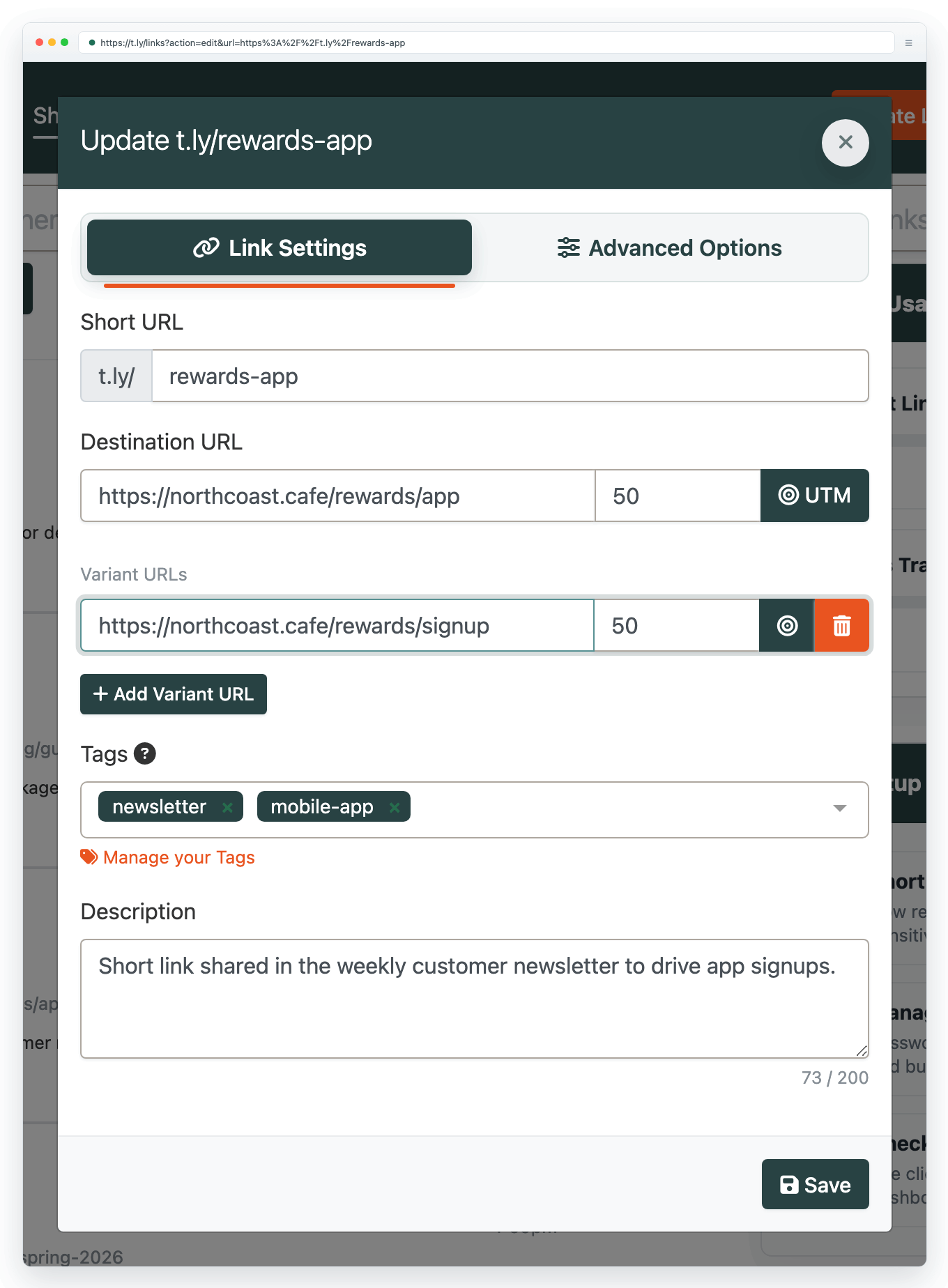Click the newsletter tag chip
948x1288 pixels.
click(x=171, y=806)
